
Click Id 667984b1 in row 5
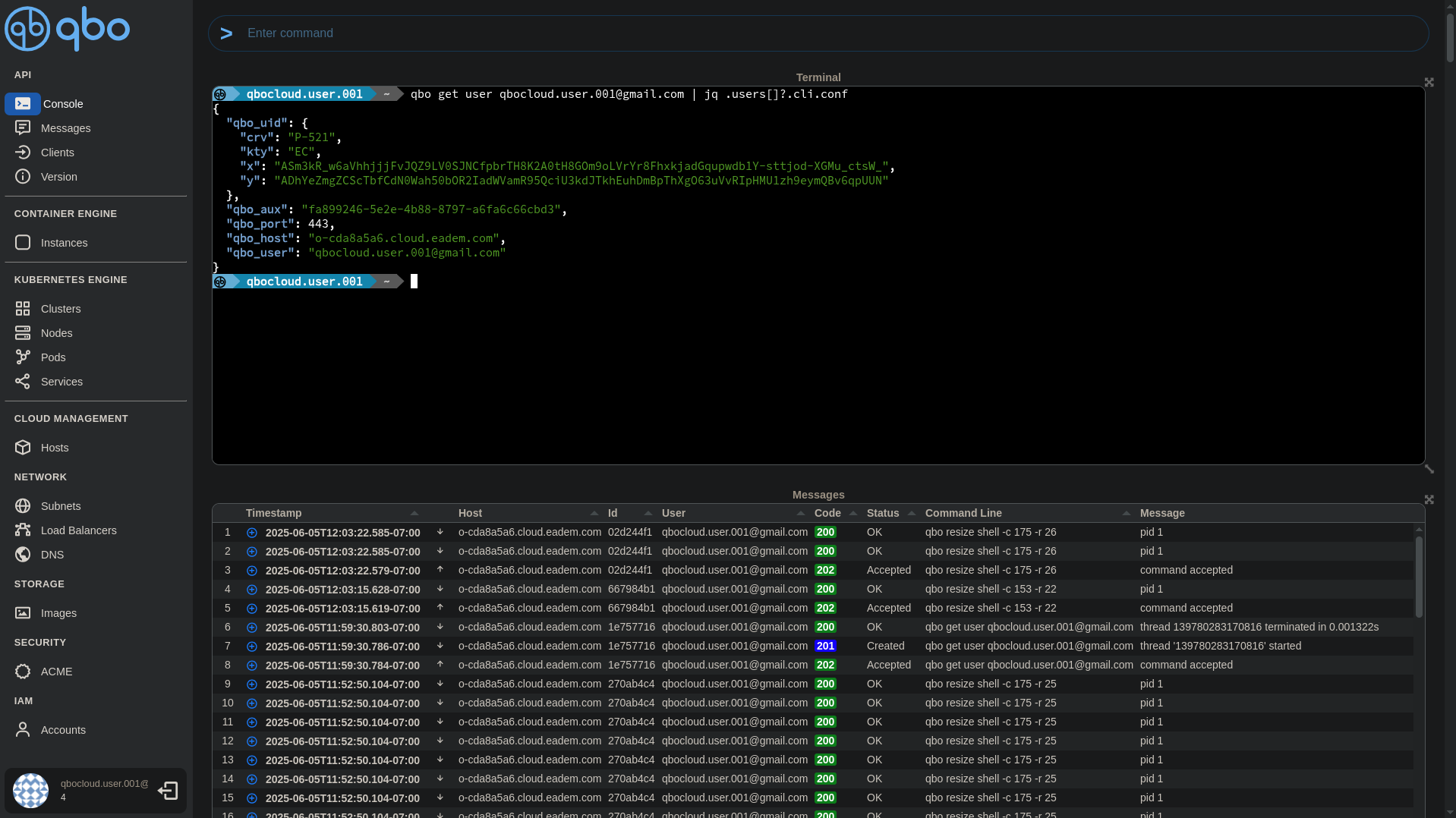tap(631, 608)
